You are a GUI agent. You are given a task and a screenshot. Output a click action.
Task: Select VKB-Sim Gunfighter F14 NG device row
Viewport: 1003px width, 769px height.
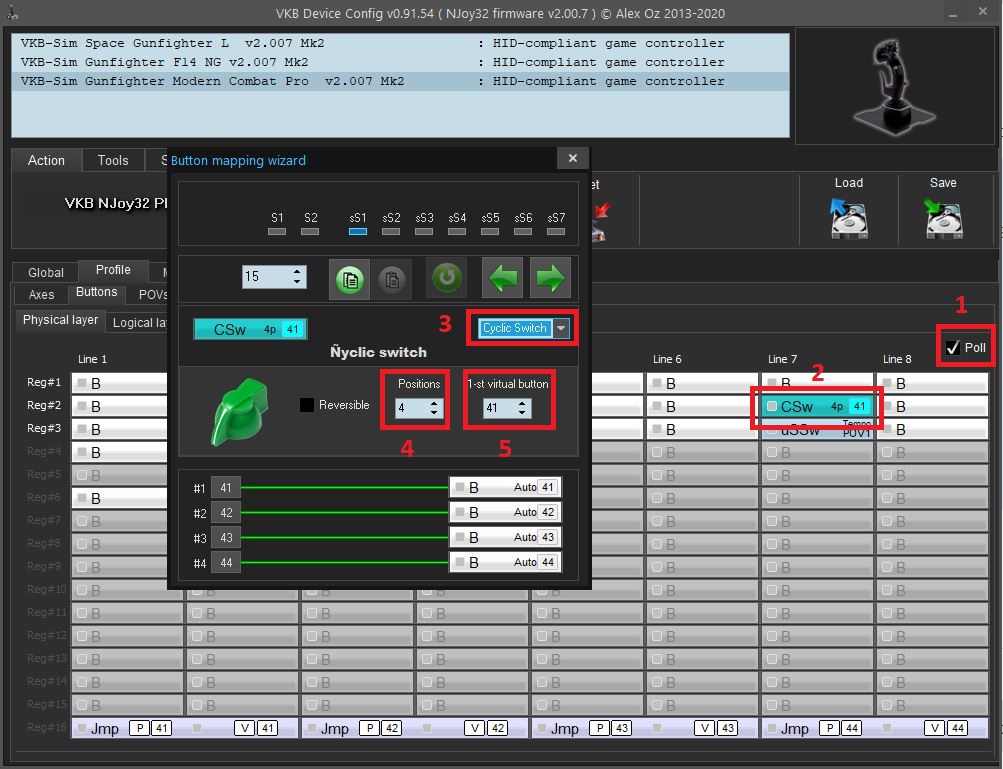[x=400, y=62]
